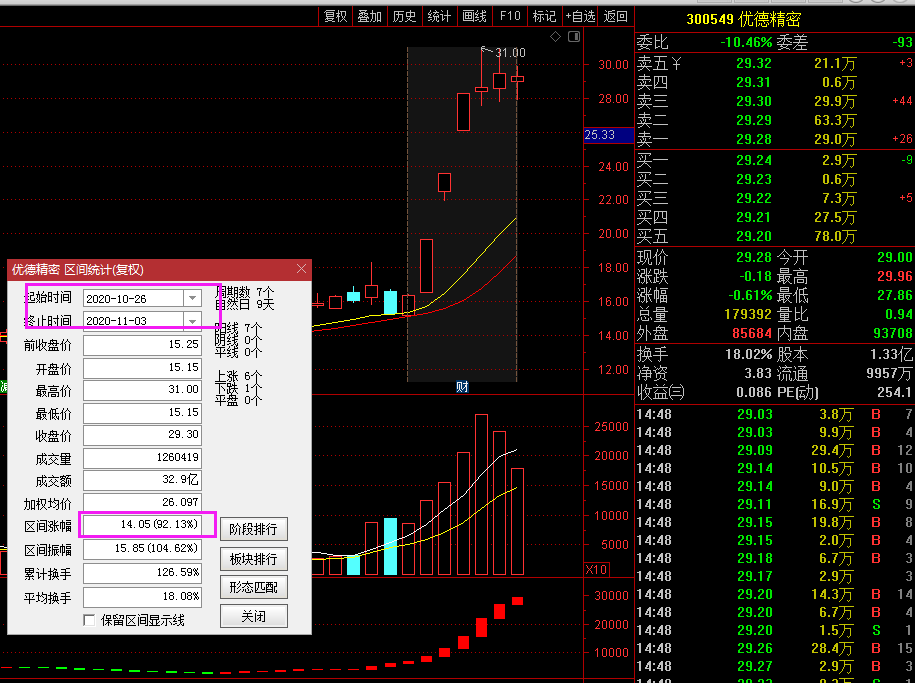Click the 关闭 button in the dialog
Image resolution: width=915 pixels, height=683 pixels.
[x=254, y=616]
